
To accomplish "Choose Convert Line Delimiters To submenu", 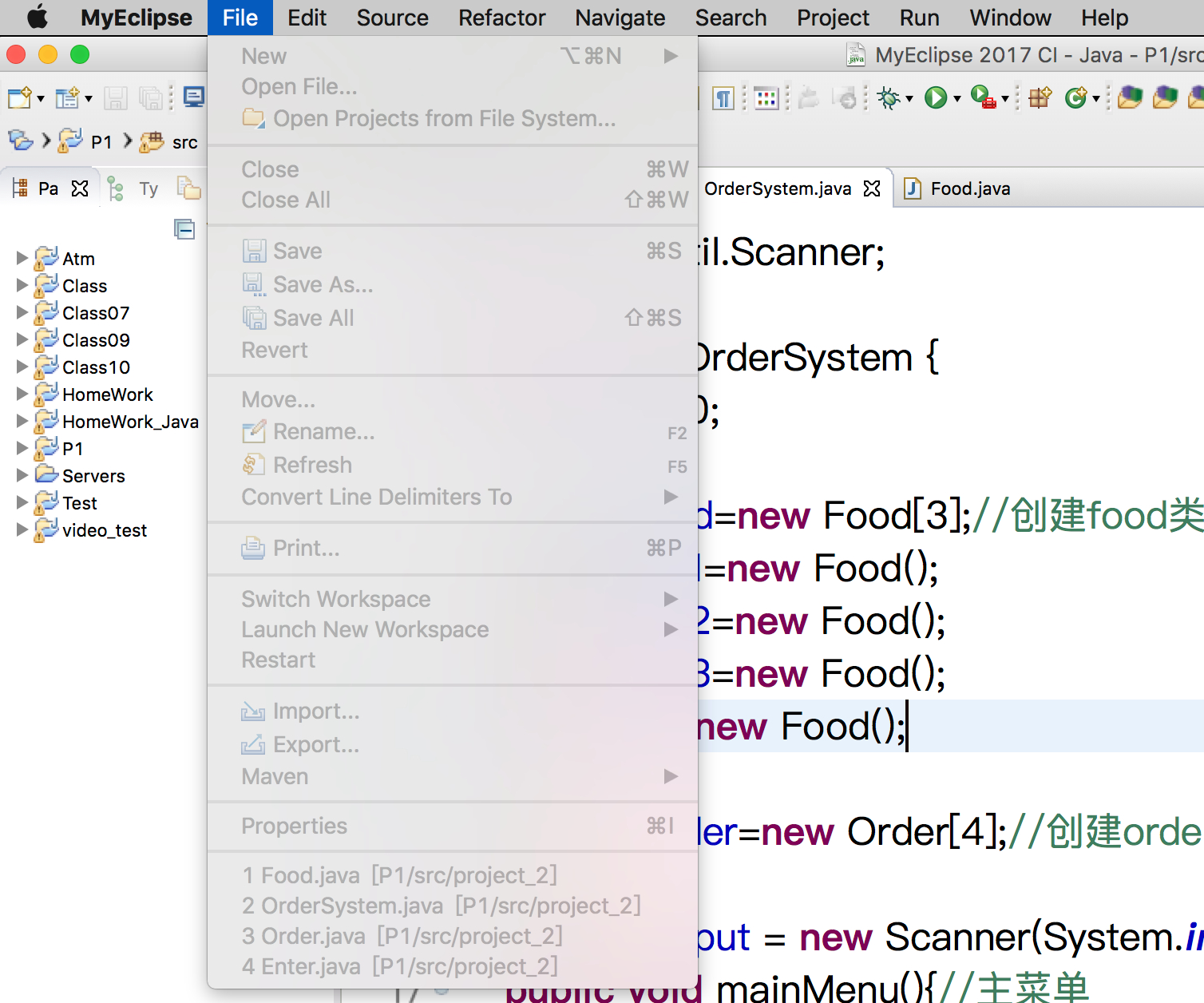I will click(453, 497).
